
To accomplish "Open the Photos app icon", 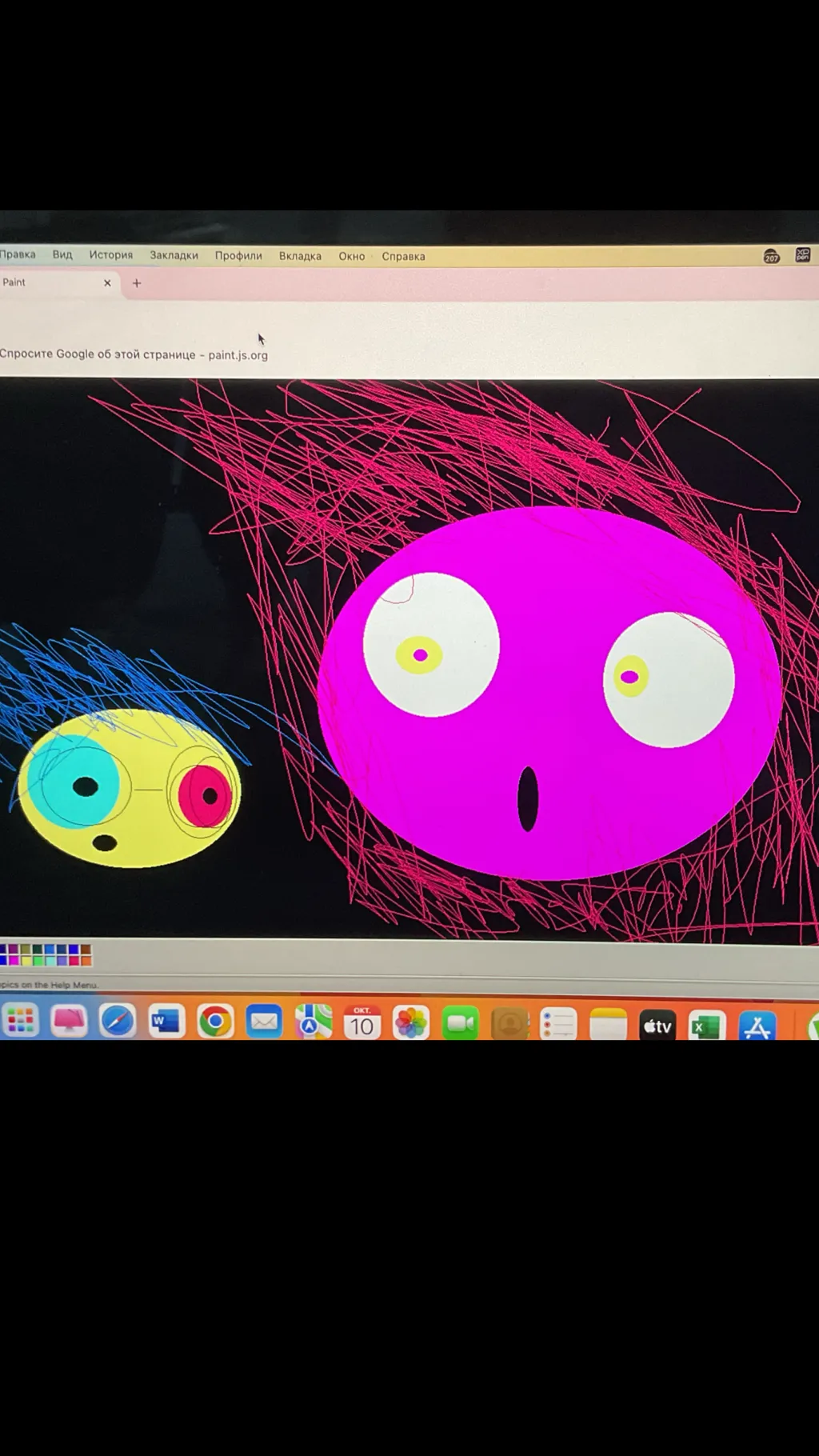I will [x=411, y=1022].
